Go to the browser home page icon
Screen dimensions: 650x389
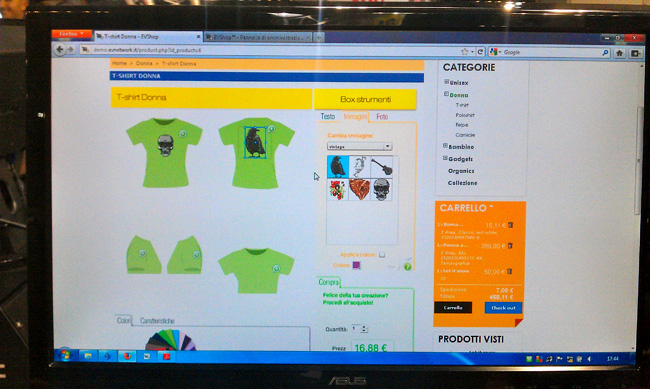(619, 53)
